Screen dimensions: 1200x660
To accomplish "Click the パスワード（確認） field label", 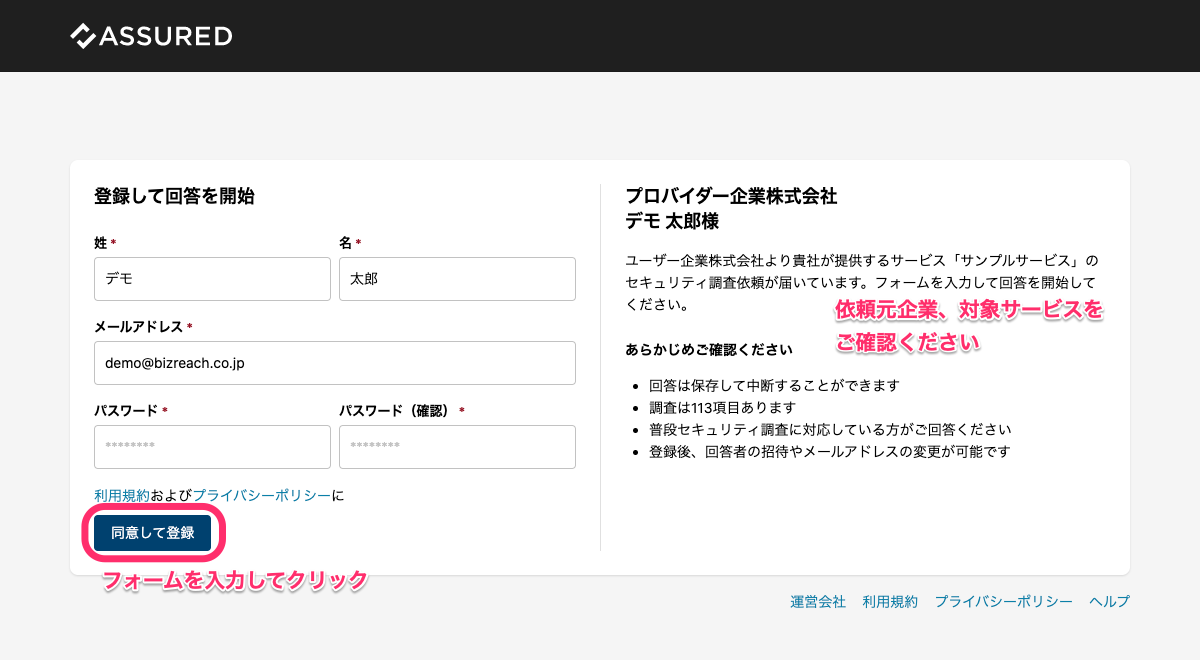I will tap(396, 411).
